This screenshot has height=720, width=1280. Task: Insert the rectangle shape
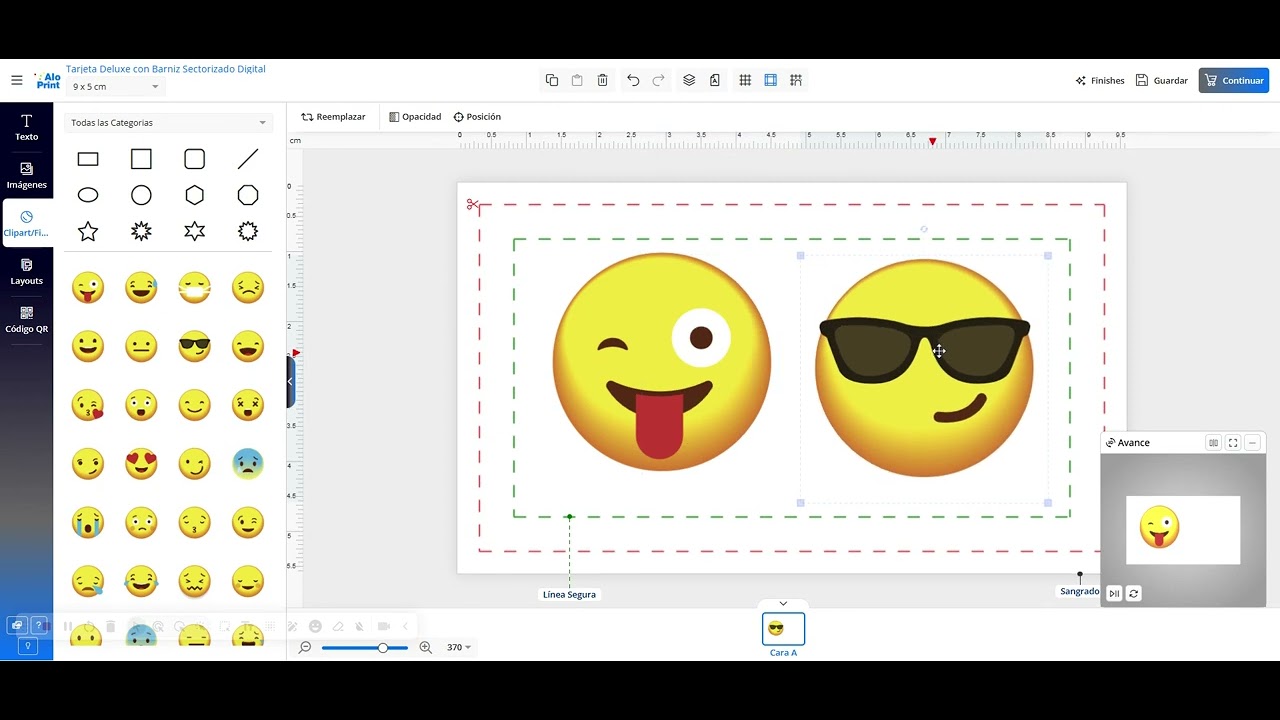pos(88,159)
